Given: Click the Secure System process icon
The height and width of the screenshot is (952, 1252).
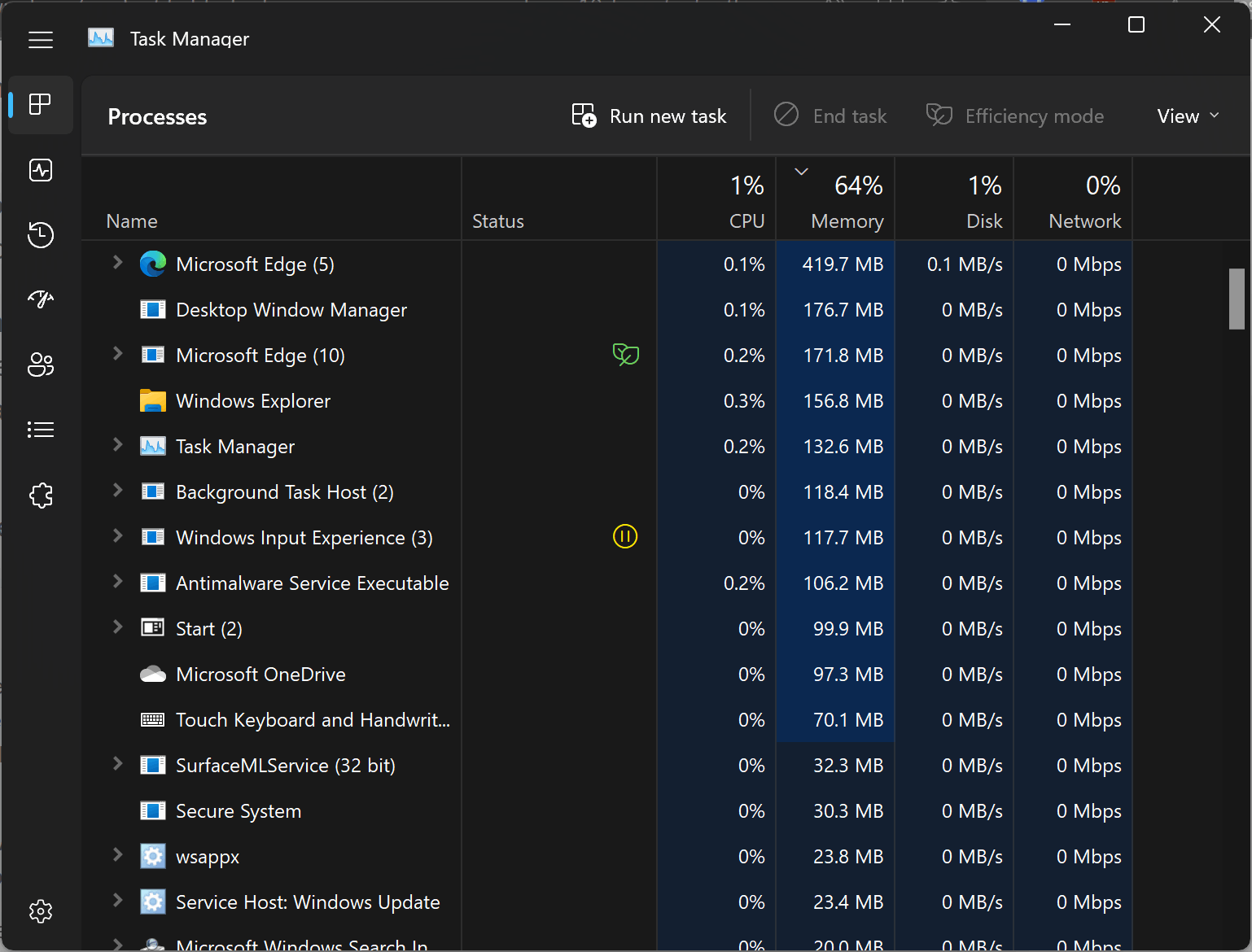Looking at the screenshot, I should (x=153, y=810).
